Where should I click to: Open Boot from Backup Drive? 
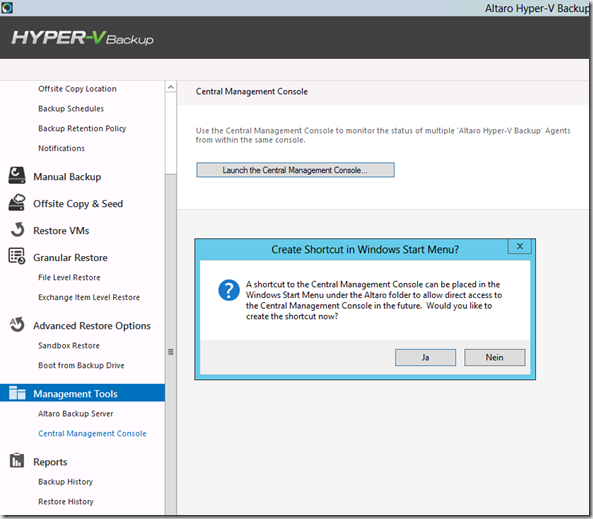[x=81, y=365]
